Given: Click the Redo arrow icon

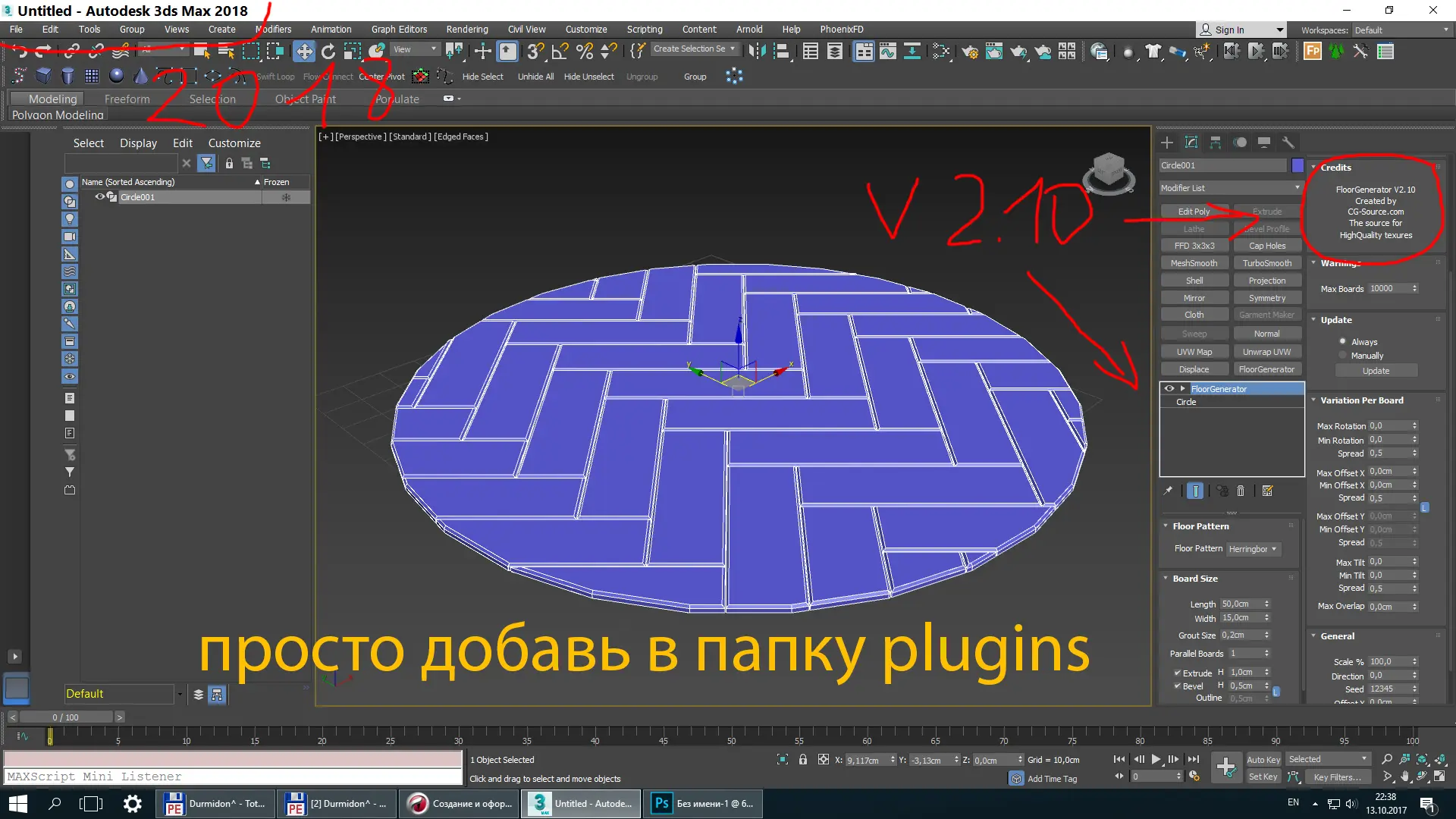Looking at the screenshot, I should coord(44,52).
